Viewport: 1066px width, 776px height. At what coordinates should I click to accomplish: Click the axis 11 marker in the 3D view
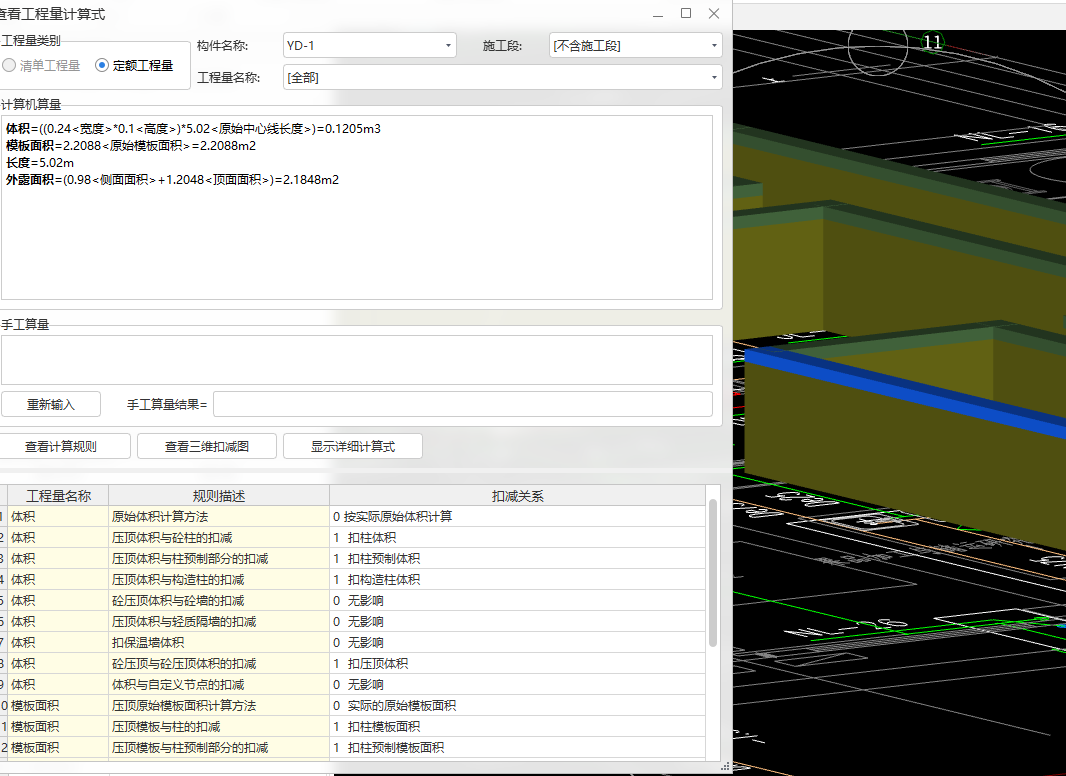tap(932, 42)
